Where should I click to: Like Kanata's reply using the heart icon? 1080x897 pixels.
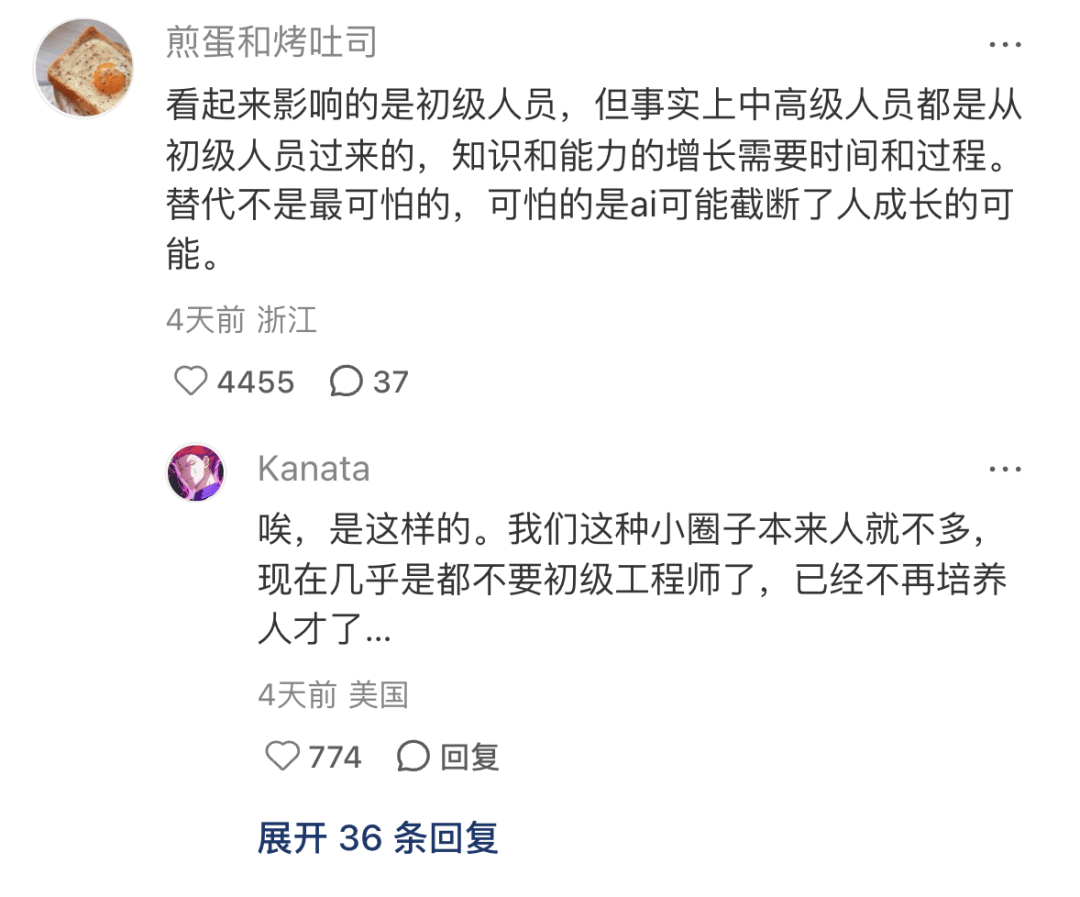pyautogui.click(x=281, y=757)
